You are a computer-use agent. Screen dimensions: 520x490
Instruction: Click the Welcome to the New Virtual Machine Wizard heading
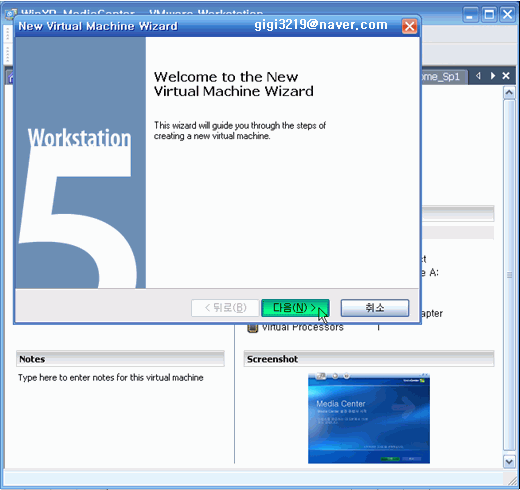click(x=233, y=84)
